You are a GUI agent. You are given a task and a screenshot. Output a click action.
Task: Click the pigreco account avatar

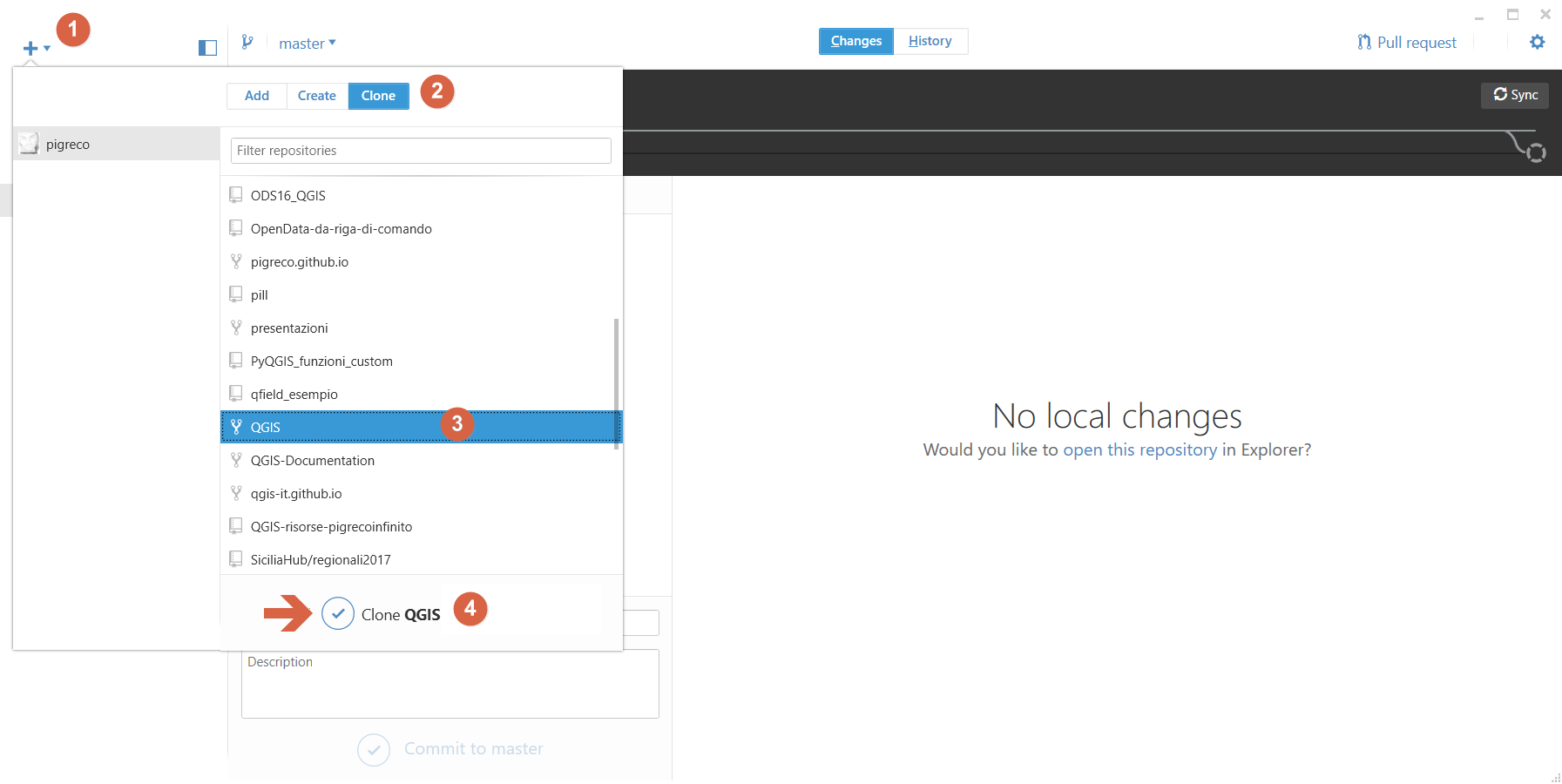click(x=29, y=144)
